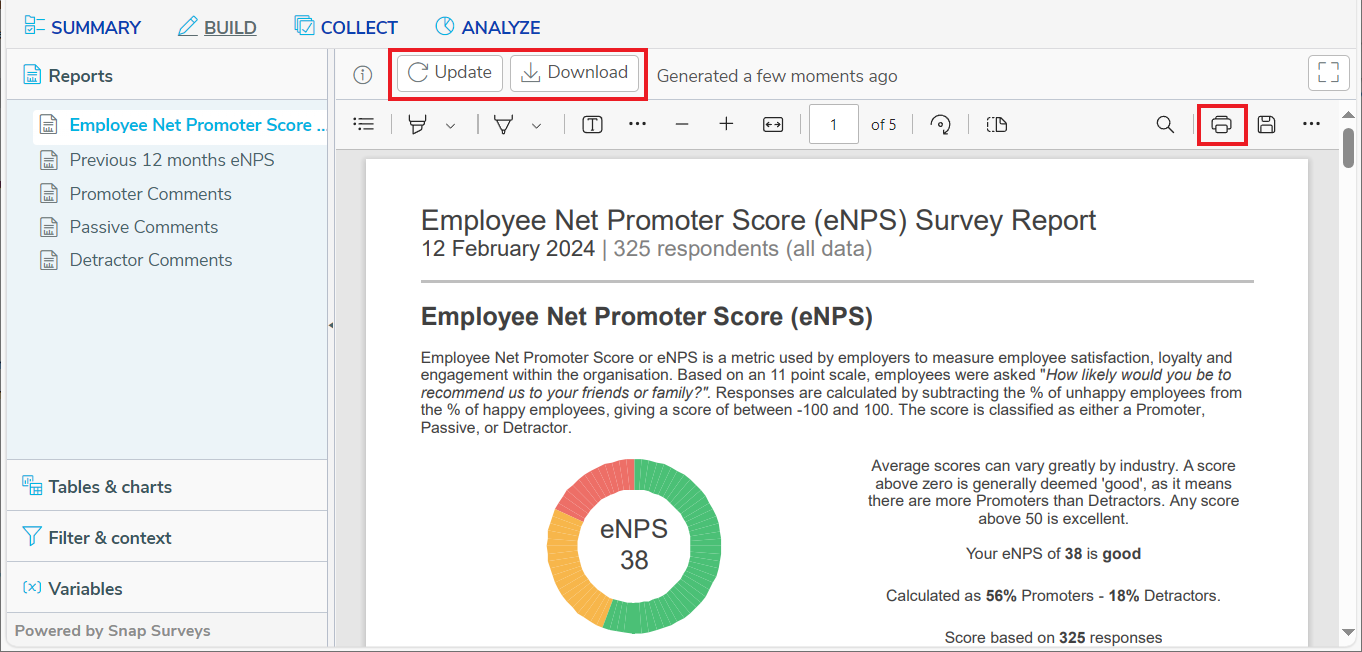Open the document outline view

[x=363, y=124]
